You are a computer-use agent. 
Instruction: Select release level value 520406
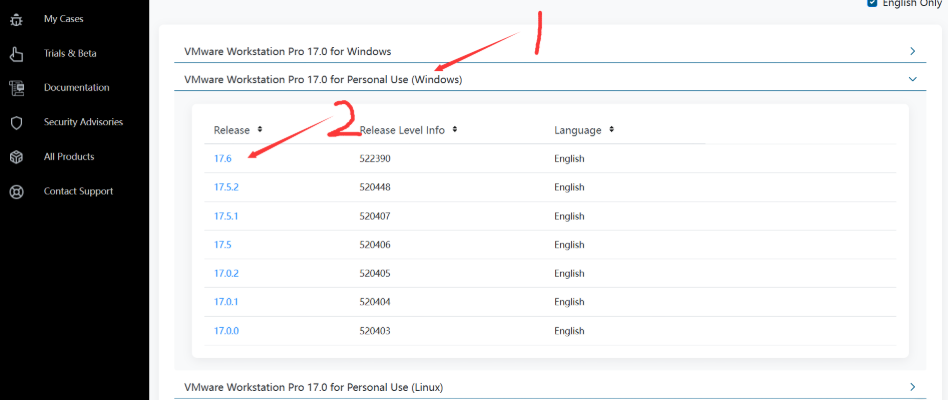coord(375,245)
